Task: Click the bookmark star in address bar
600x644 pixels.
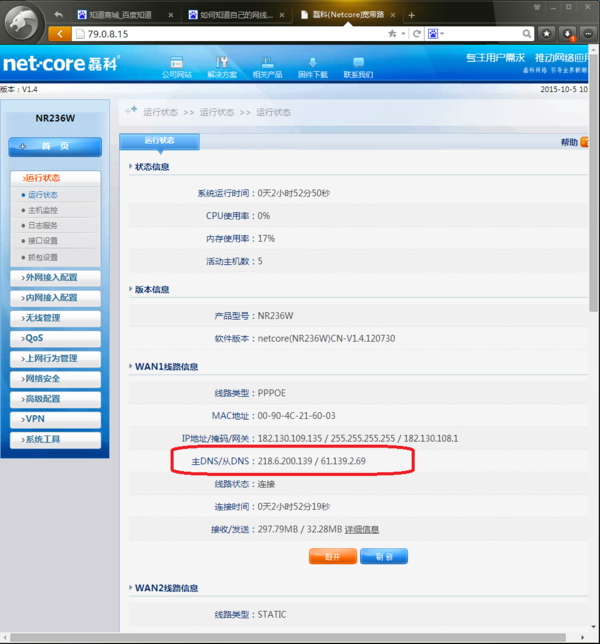Action: point(392,34)
